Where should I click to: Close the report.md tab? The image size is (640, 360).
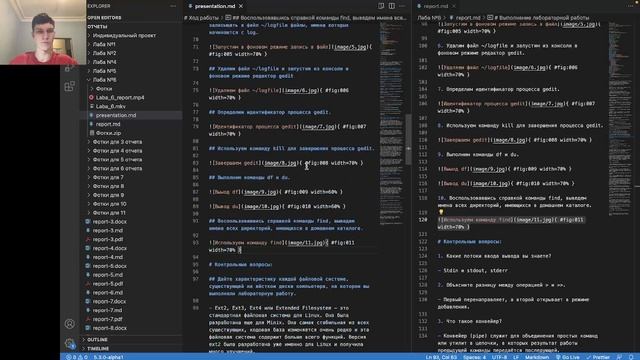tap(453, 6)
